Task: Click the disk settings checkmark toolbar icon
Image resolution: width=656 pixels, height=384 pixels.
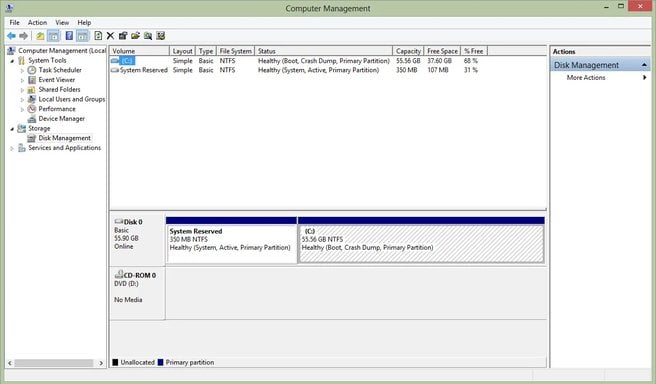Action: click(161, 36)
